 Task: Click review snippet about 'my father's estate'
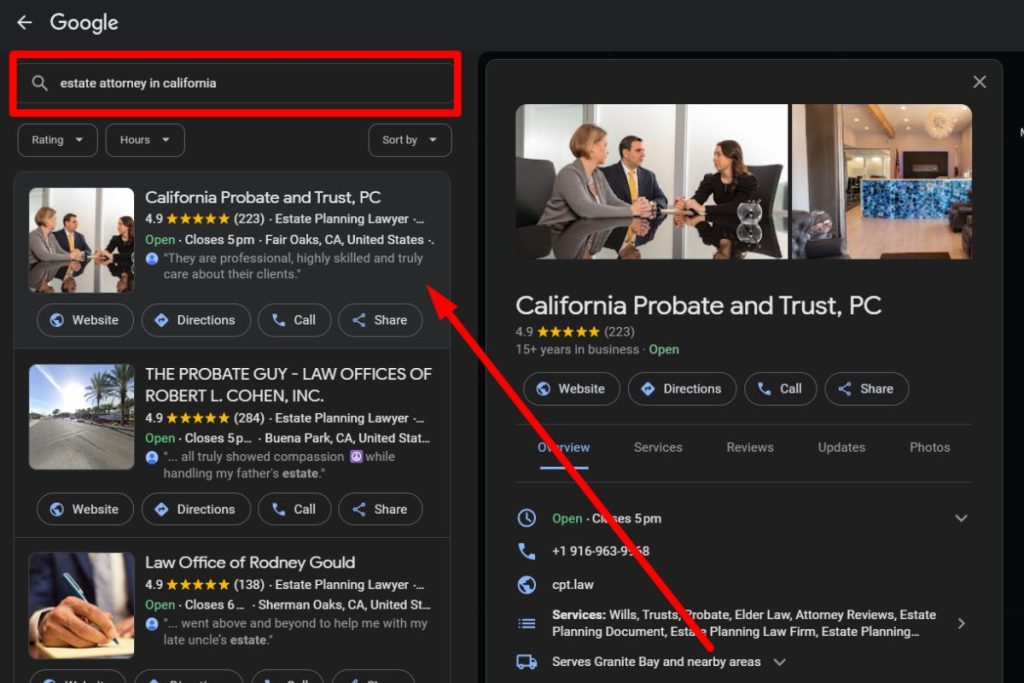click(x=280, y=465)
